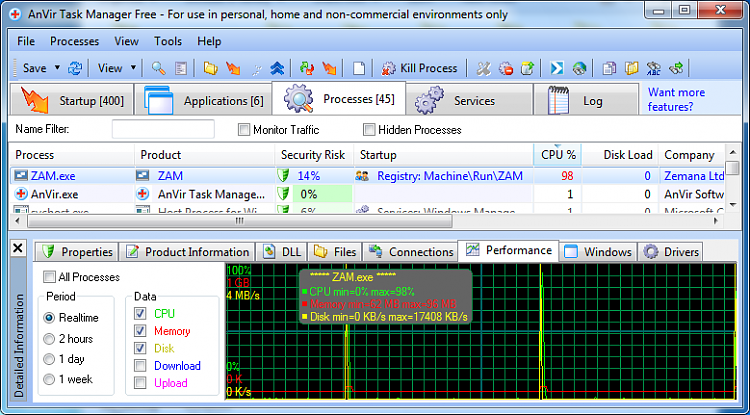
Task: Enable the Download data checkbox
Action: click(140, 366)
